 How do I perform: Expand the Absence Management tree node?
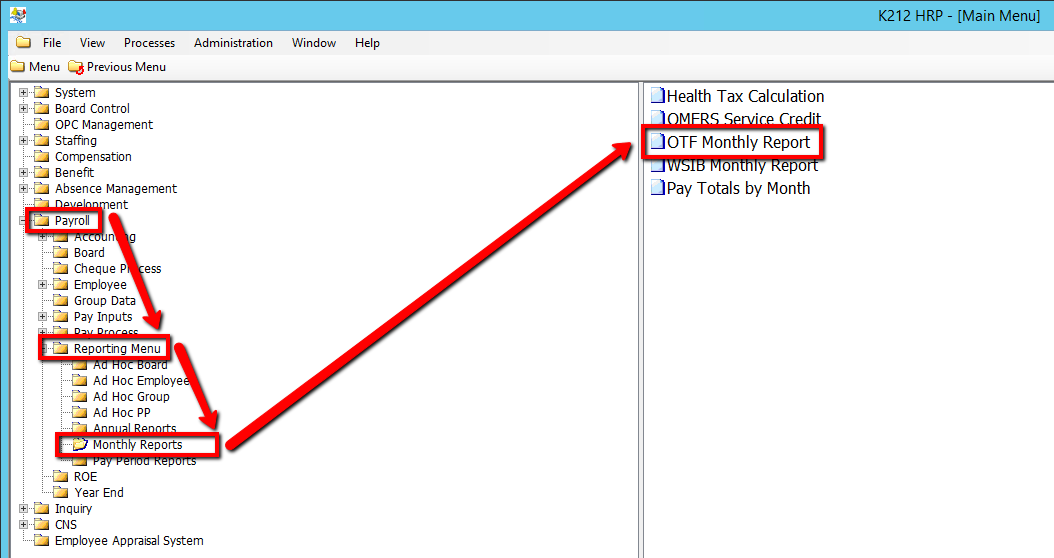tap(24, 189)
